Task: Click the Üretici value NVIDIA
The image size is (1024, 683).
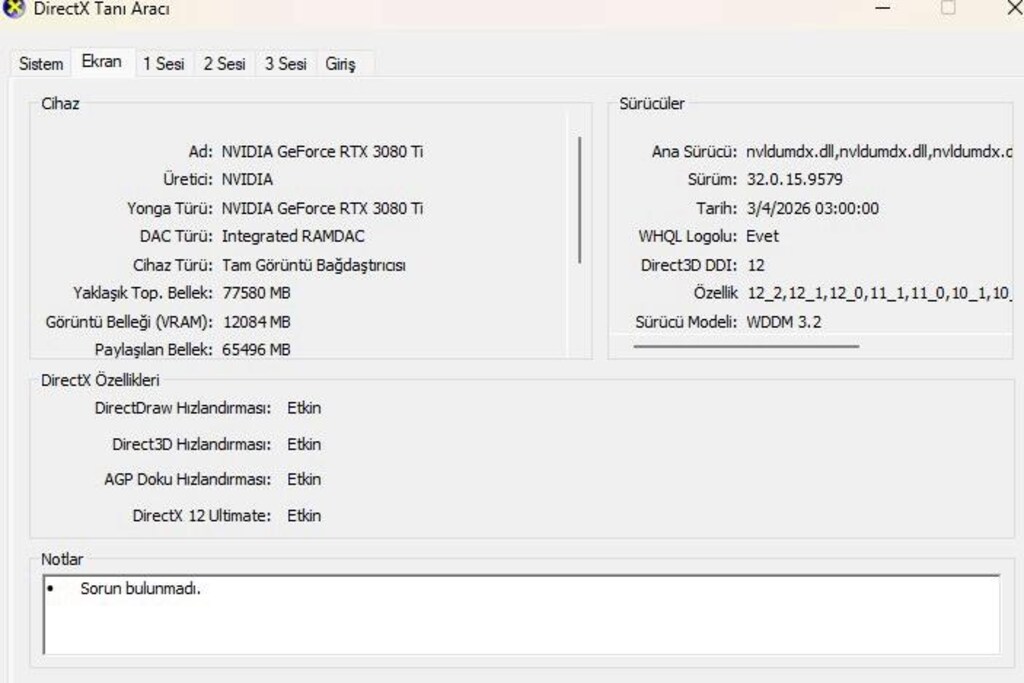Action: pos(247,180)
